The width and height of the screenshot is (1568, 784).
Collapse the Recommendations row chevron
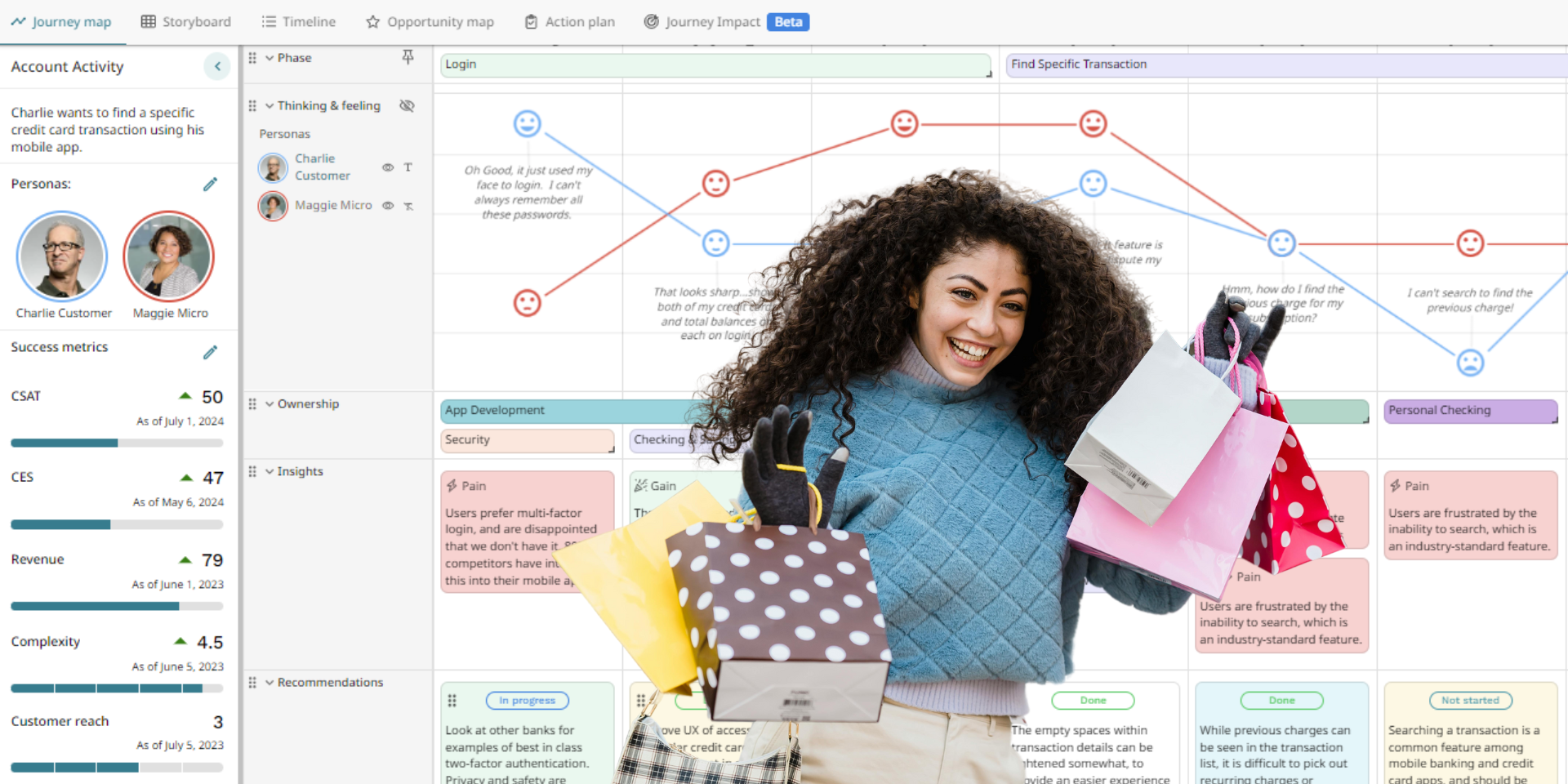269,683
